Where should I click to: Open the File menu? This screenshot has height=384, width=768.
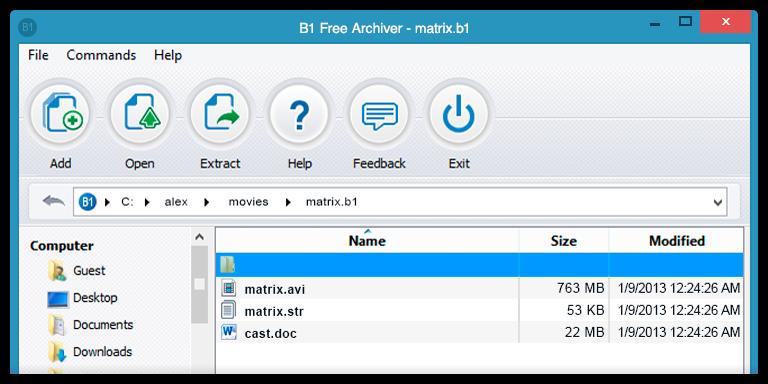[x=38, y=55]
